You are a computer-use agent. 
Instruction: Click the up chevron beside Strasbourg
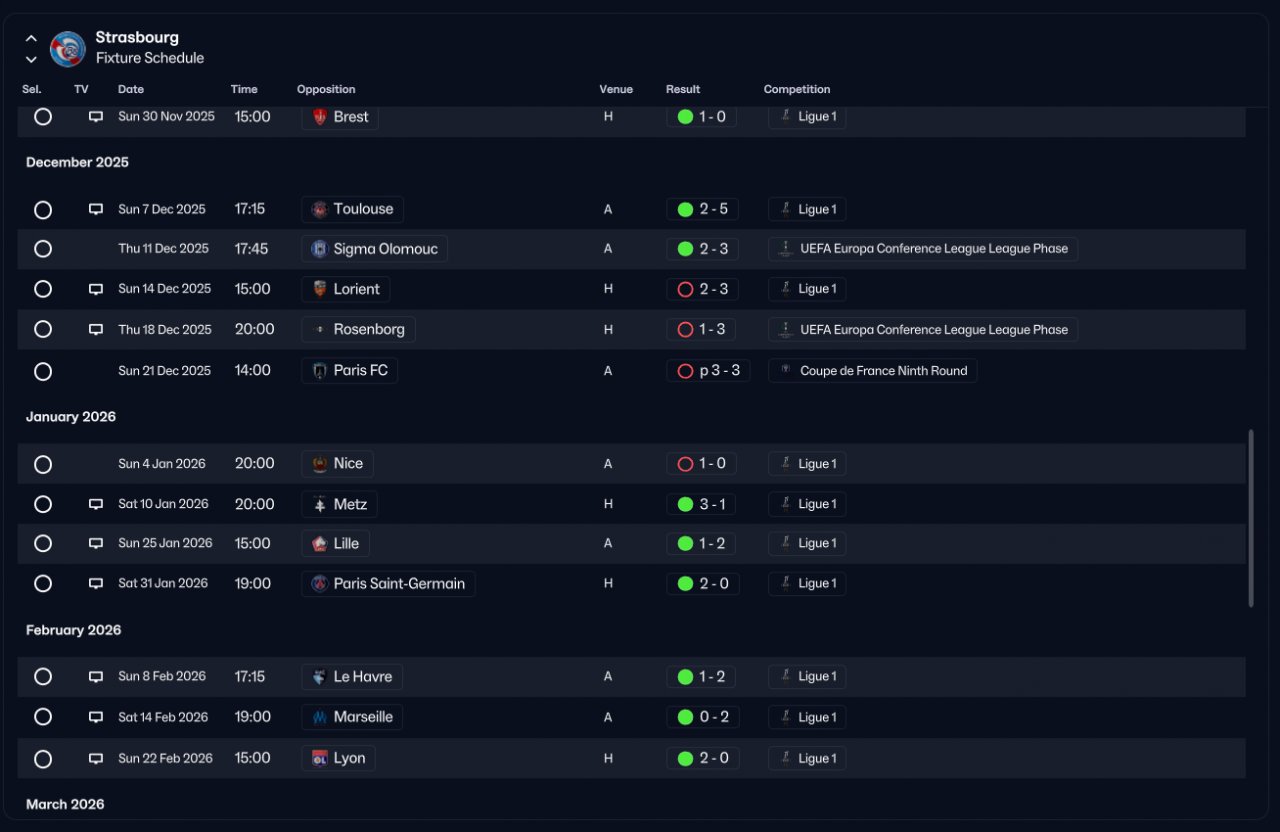tap(31, 38)
